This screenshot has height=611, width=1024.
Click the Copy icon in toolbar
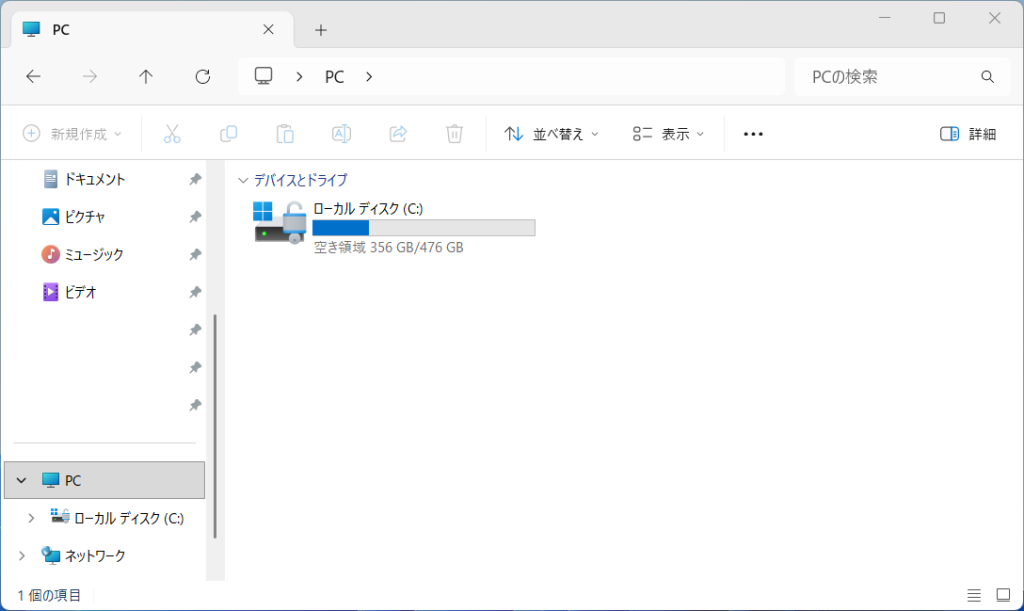(228, 133)
